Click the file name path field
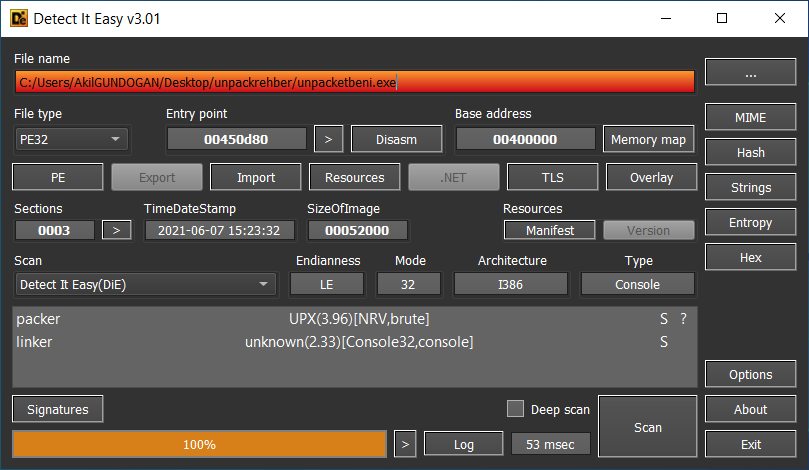Viewport: 809px width, 470px height. 354,83
